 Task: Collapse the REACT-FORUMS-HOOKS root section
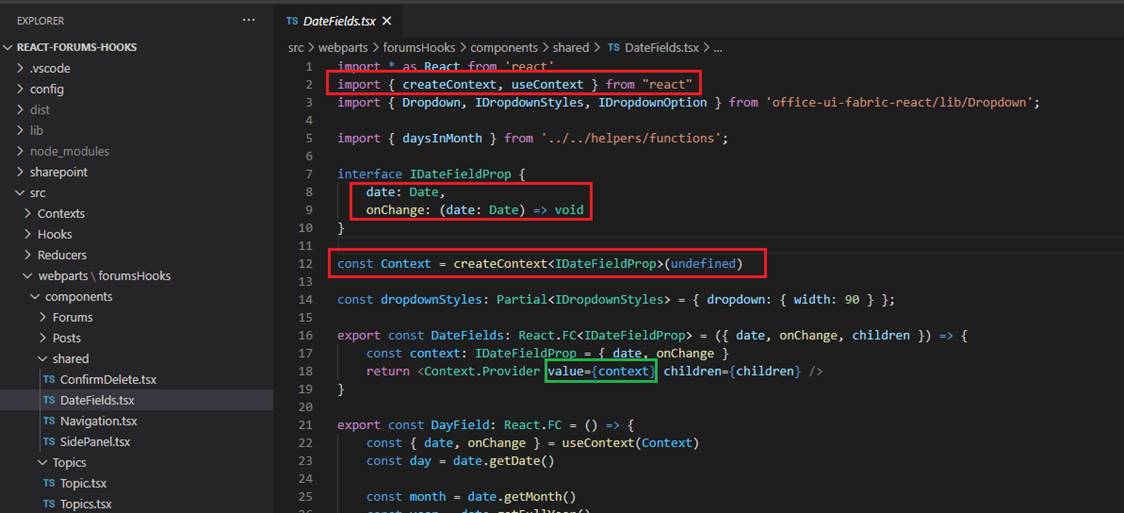click(x=9, y=47)
